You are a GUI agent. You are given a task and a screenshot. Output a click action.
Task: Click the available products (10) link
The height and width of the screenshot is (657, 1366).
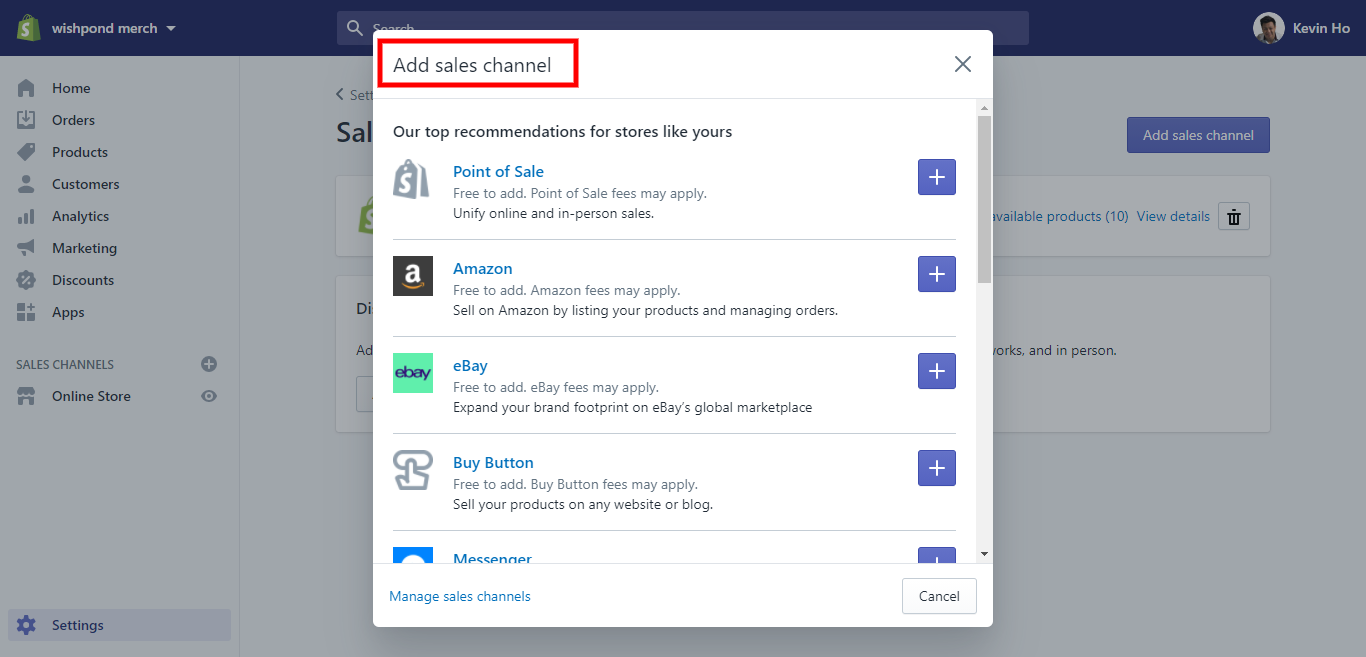[1061, 216]
